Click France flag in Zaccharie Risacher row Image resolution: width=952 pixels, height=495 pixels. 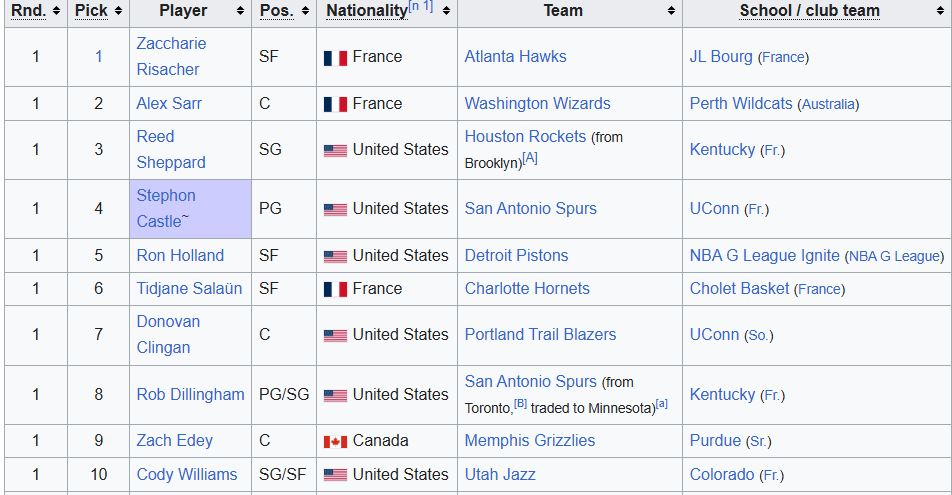pos(335,58)
